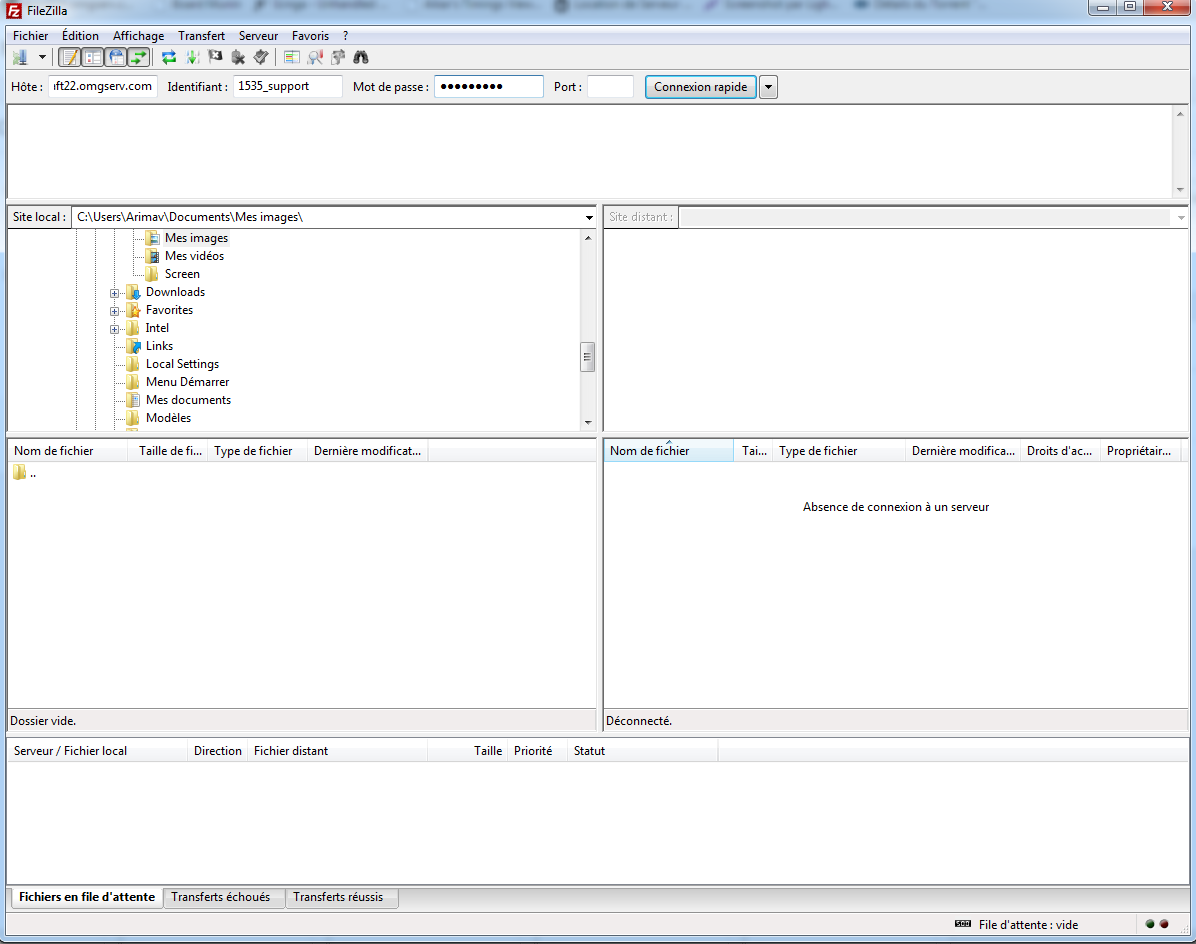Screen dimensions: 1196x944
Task: Toggle the transfer queue display
Action: pyautogui.click(x=138, y=57)
